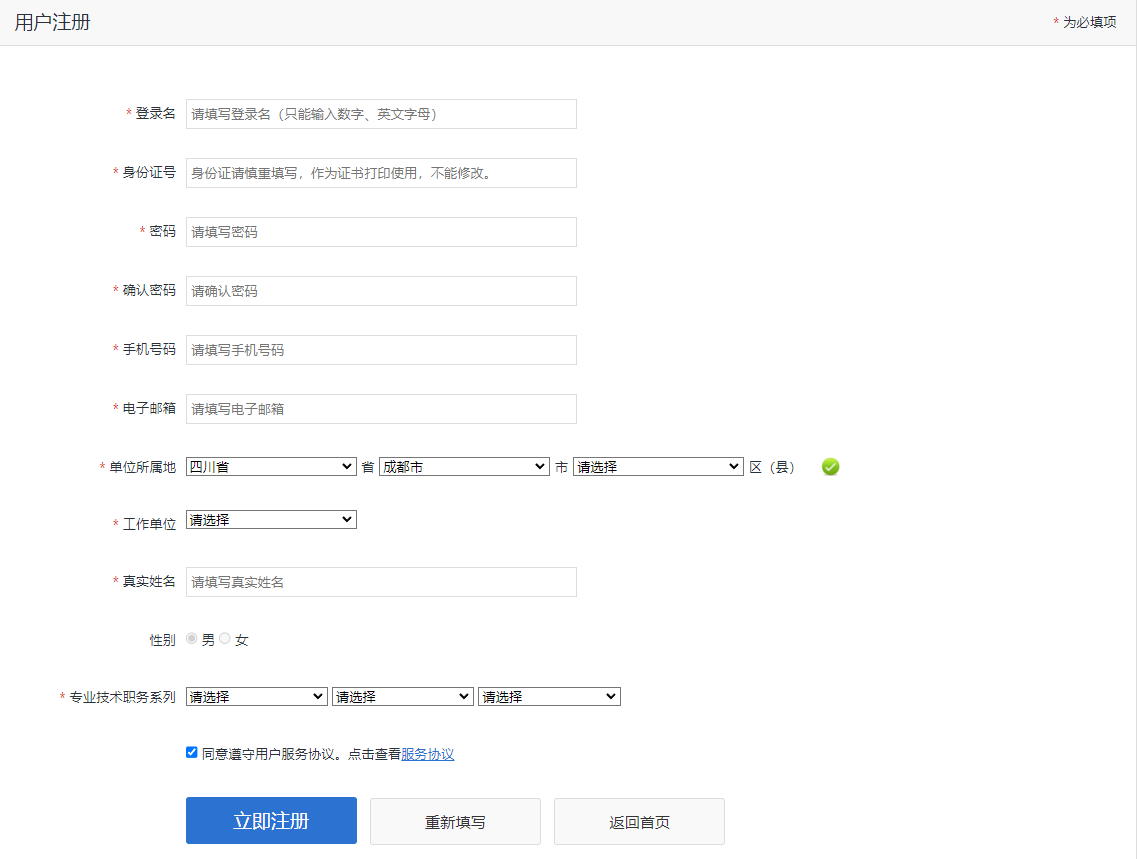1139x859 pixels.
Task: Focus the 登录名 input field
Action: pyautogui.click(x=381, y=114)
